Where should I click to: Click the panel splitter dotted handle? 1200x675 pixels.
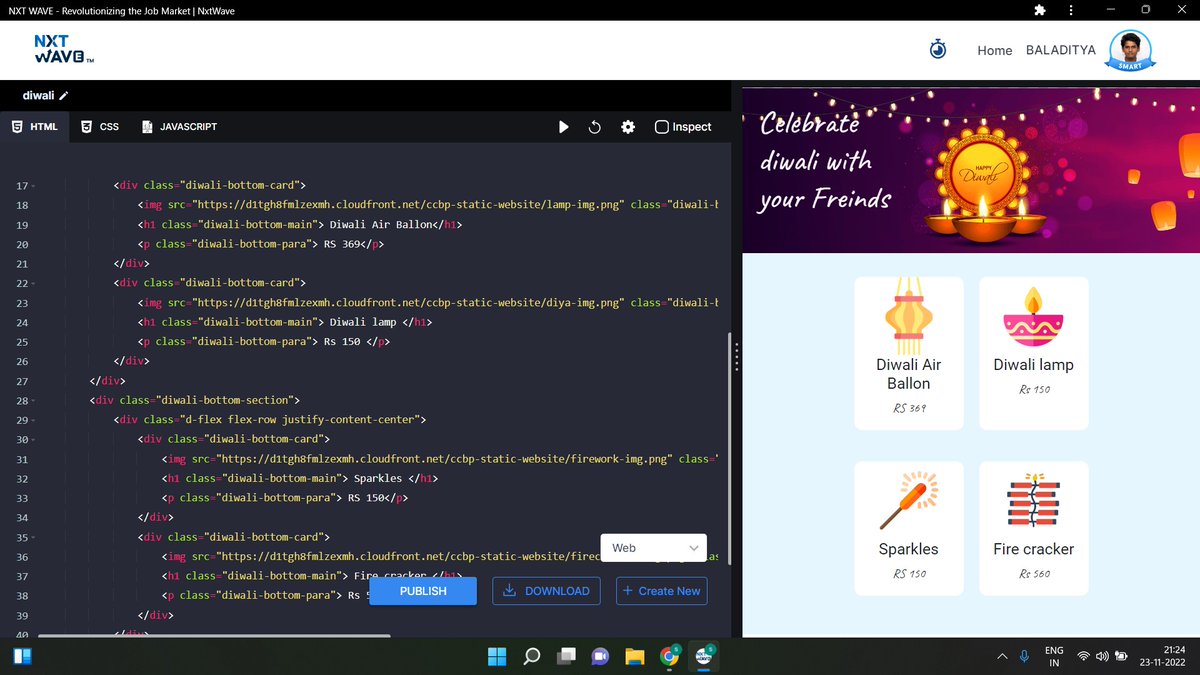click(x=736, y=358)
